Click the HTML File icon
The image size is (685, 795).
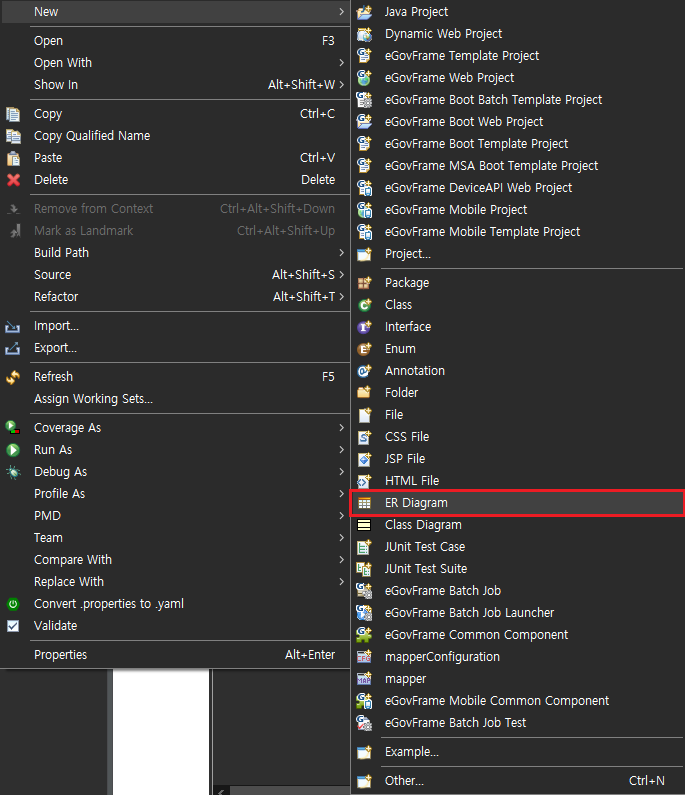[364, 481]
